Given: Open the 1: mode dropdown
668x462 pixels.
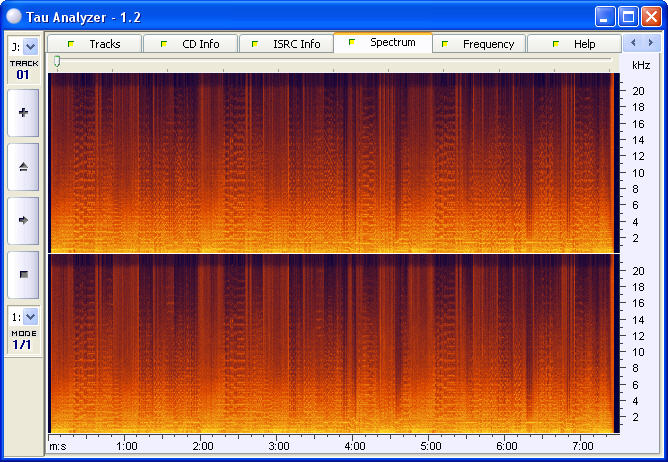Looking at the screenshot, I should click(x=30, y=317).
